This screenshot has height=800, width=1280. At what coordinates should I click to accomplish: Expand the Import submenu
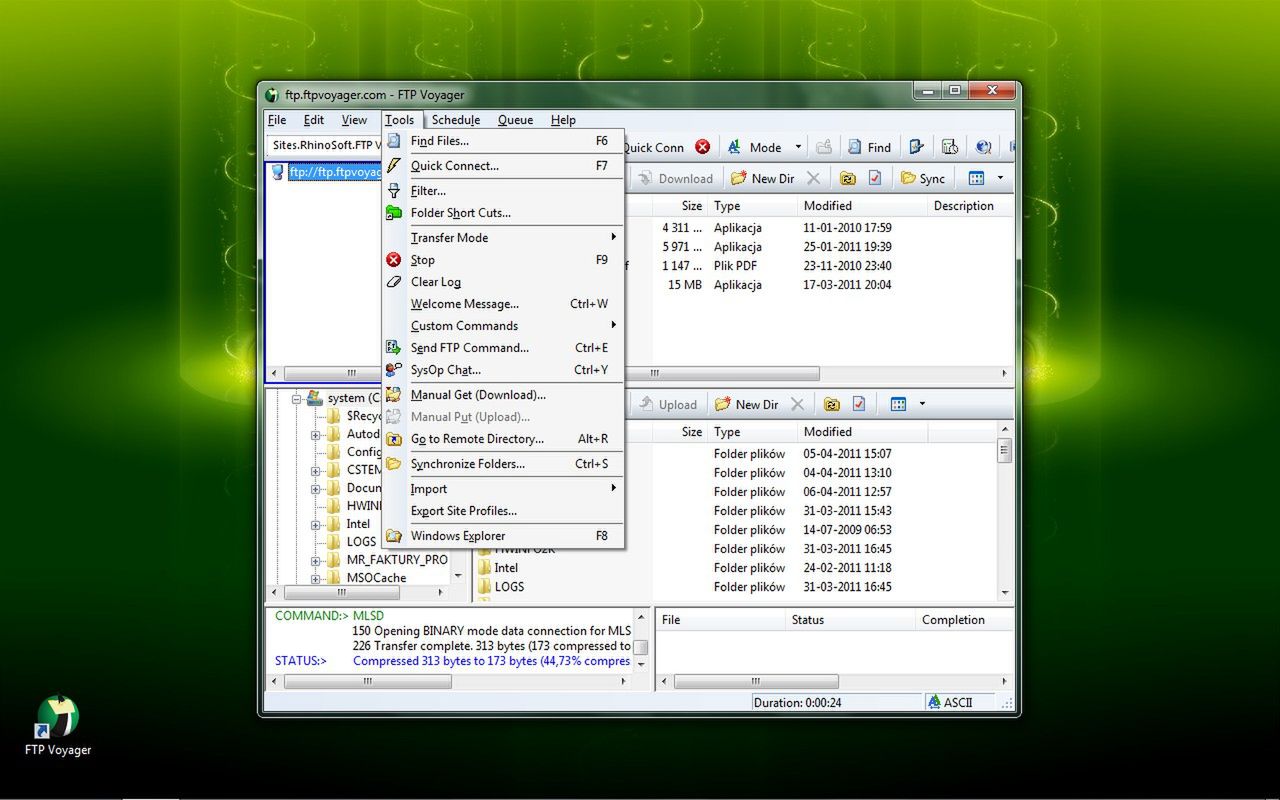(x=503, y=489)
